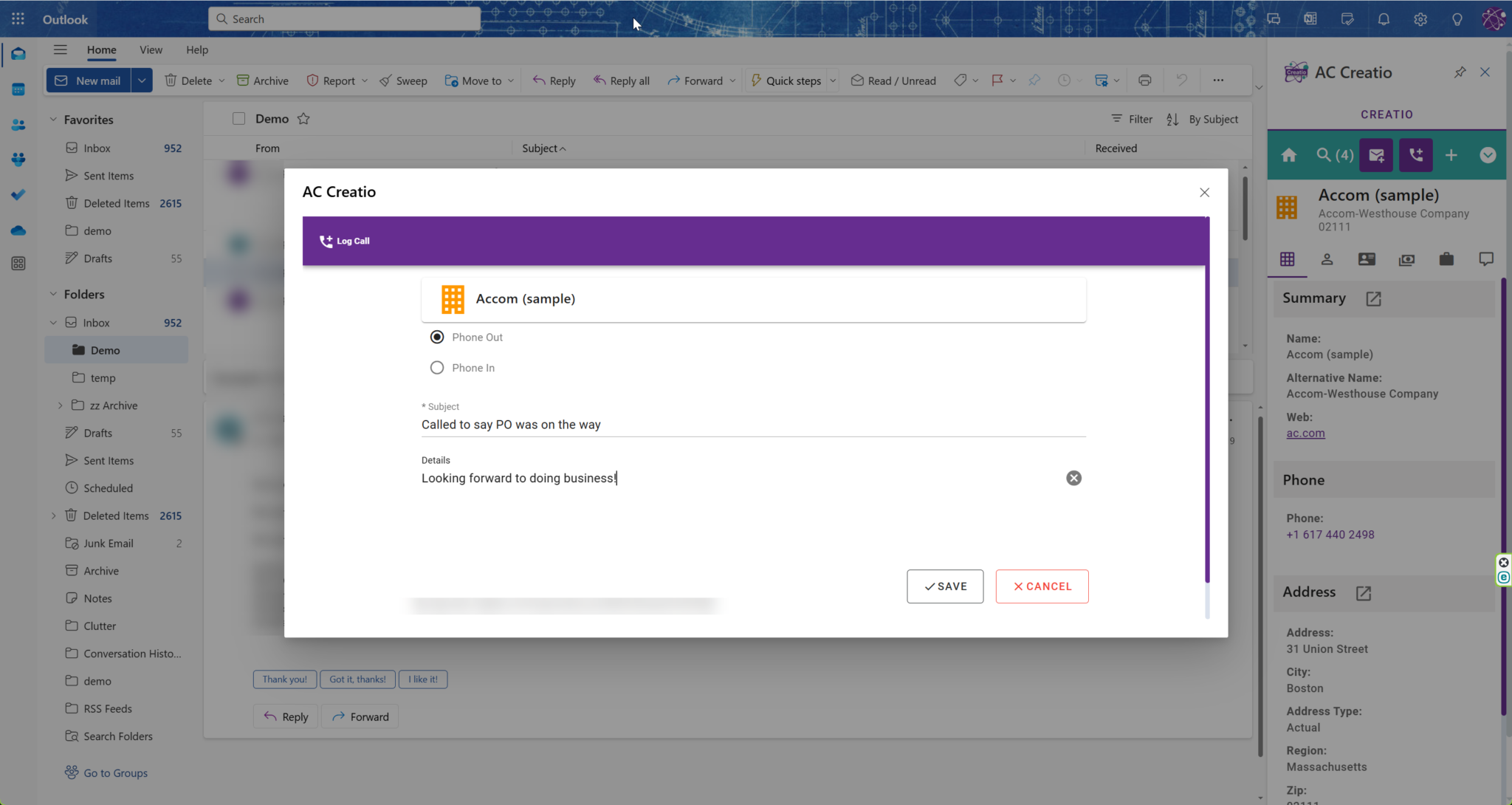
Task: Switch to chat bubble tab in Creatio
Action: click(x=1486, y=259)
